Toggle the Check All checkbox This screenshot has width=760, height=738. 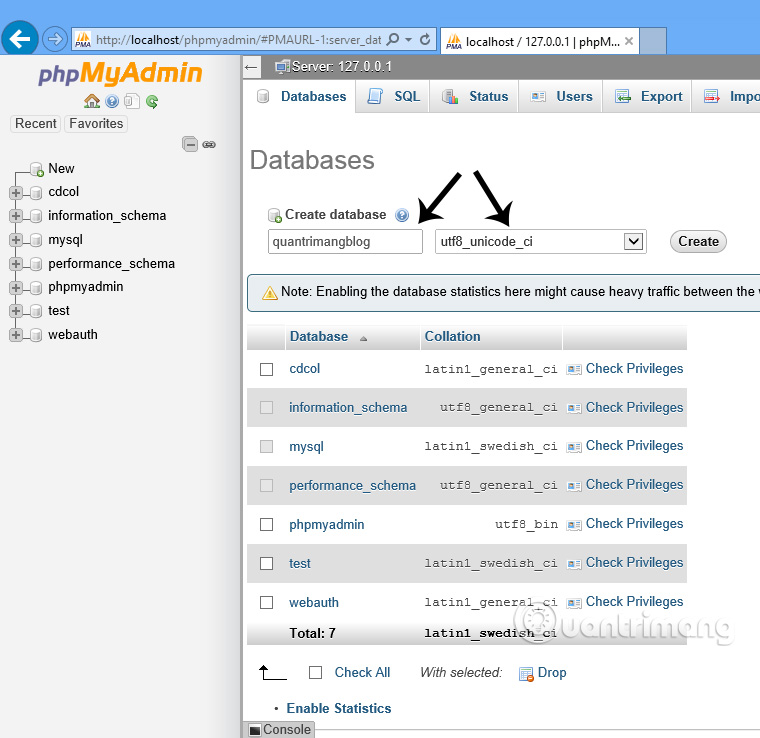(x=316, y=673)
